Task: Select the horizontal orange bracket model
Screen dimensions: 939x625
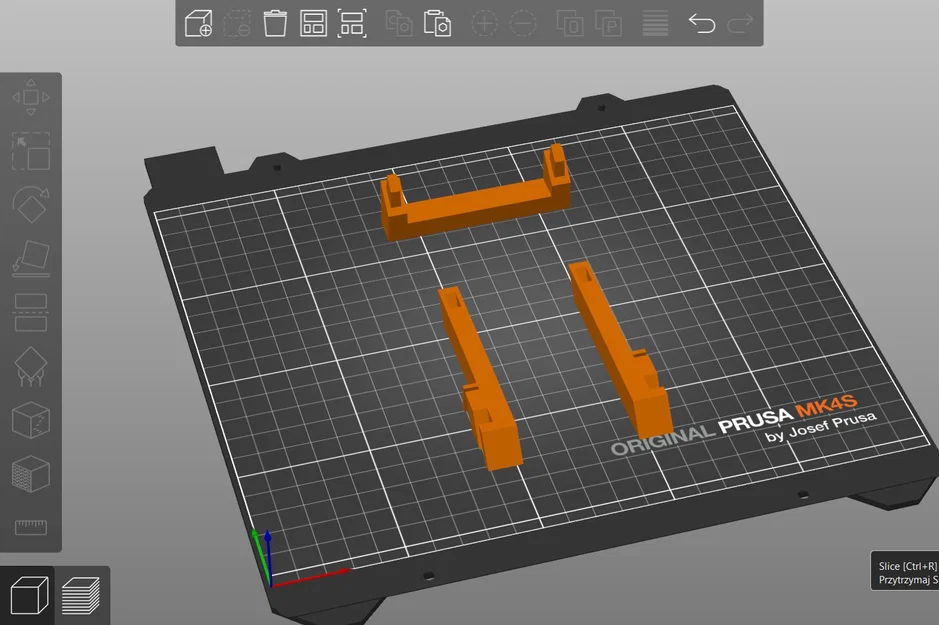Action: click(470, 200)
